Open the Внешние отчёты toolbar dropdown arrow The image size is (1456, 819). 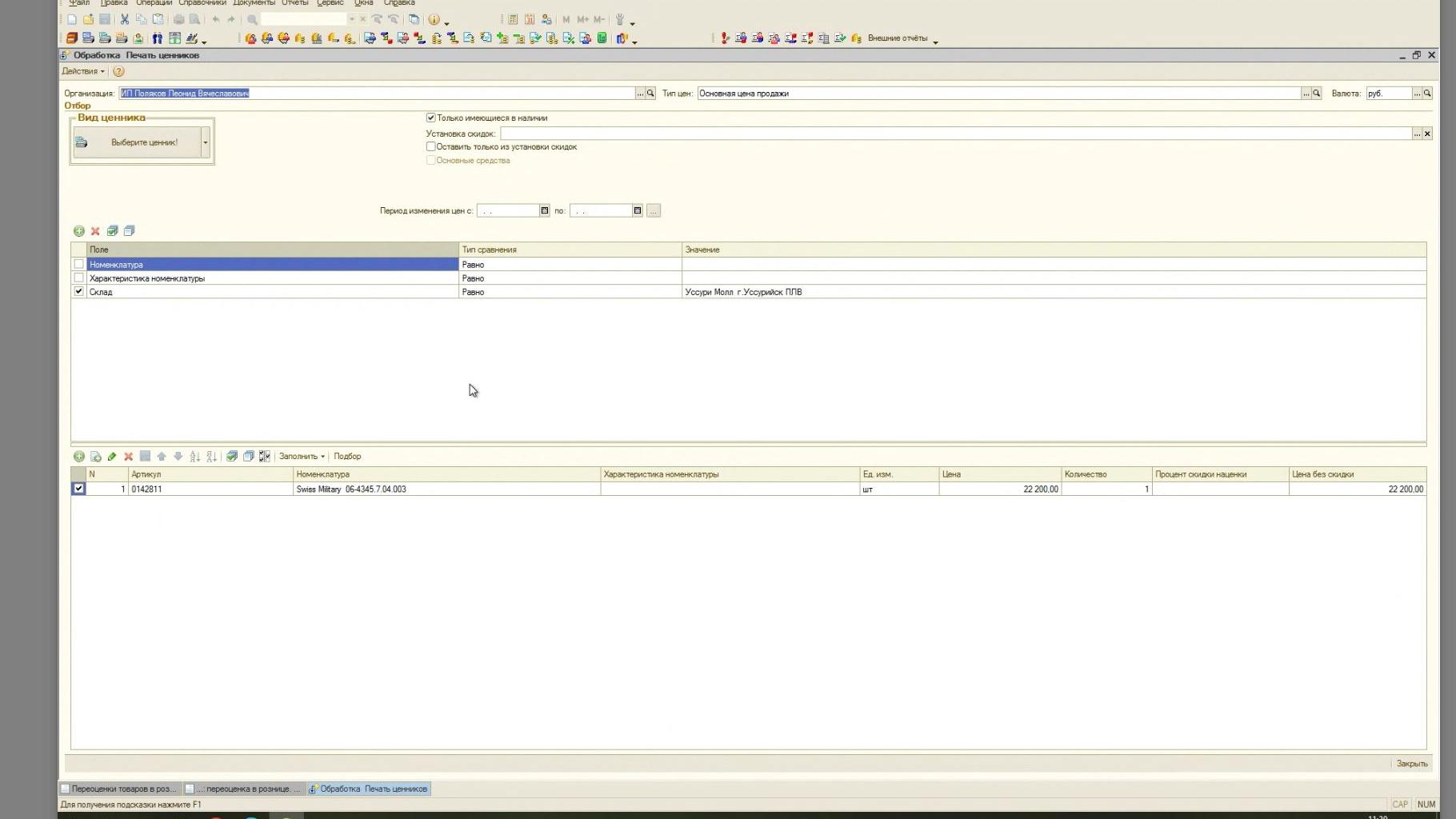click(935, 40)
